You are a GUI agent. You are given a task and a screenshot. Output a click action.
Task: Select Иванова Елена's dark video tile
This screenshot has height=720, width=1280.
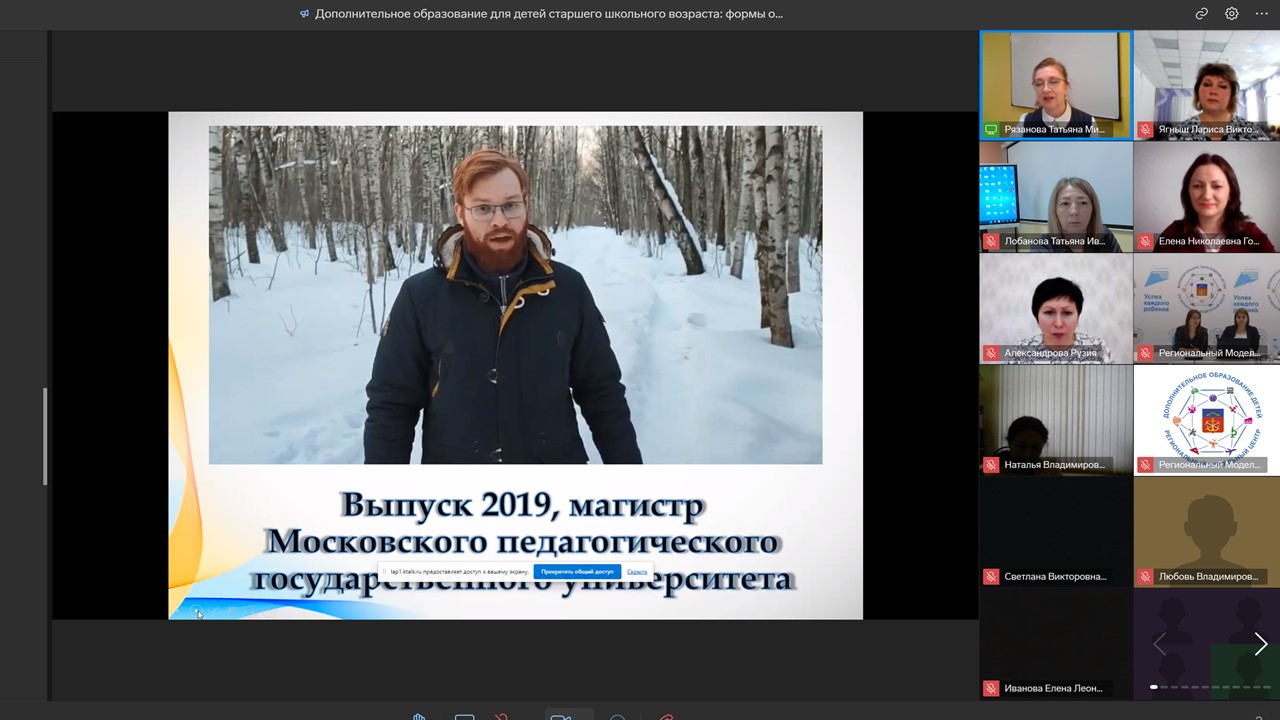[x=1056, y=644]
